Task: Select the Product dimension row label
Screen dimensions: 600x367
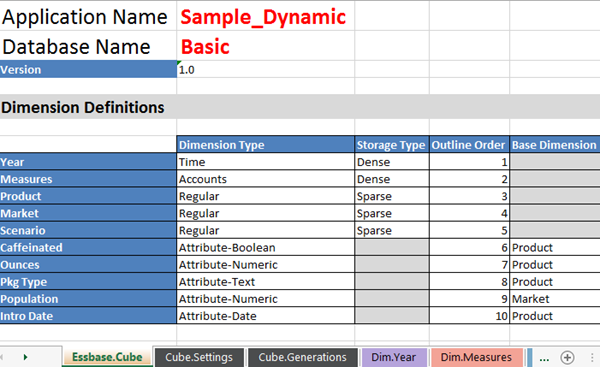Action: (88, 196)
